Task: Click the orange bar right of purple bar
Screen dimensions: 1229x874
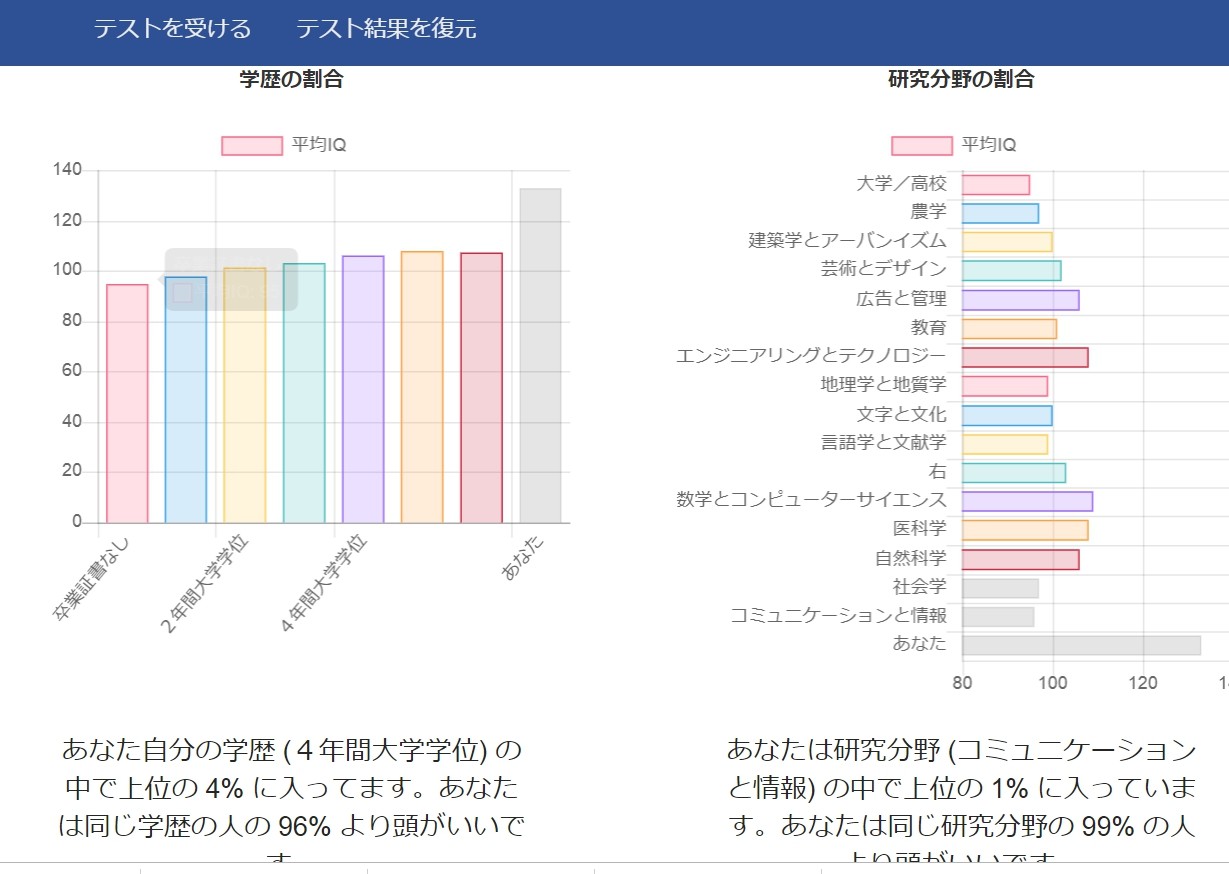Action: (x=422, y=387)
